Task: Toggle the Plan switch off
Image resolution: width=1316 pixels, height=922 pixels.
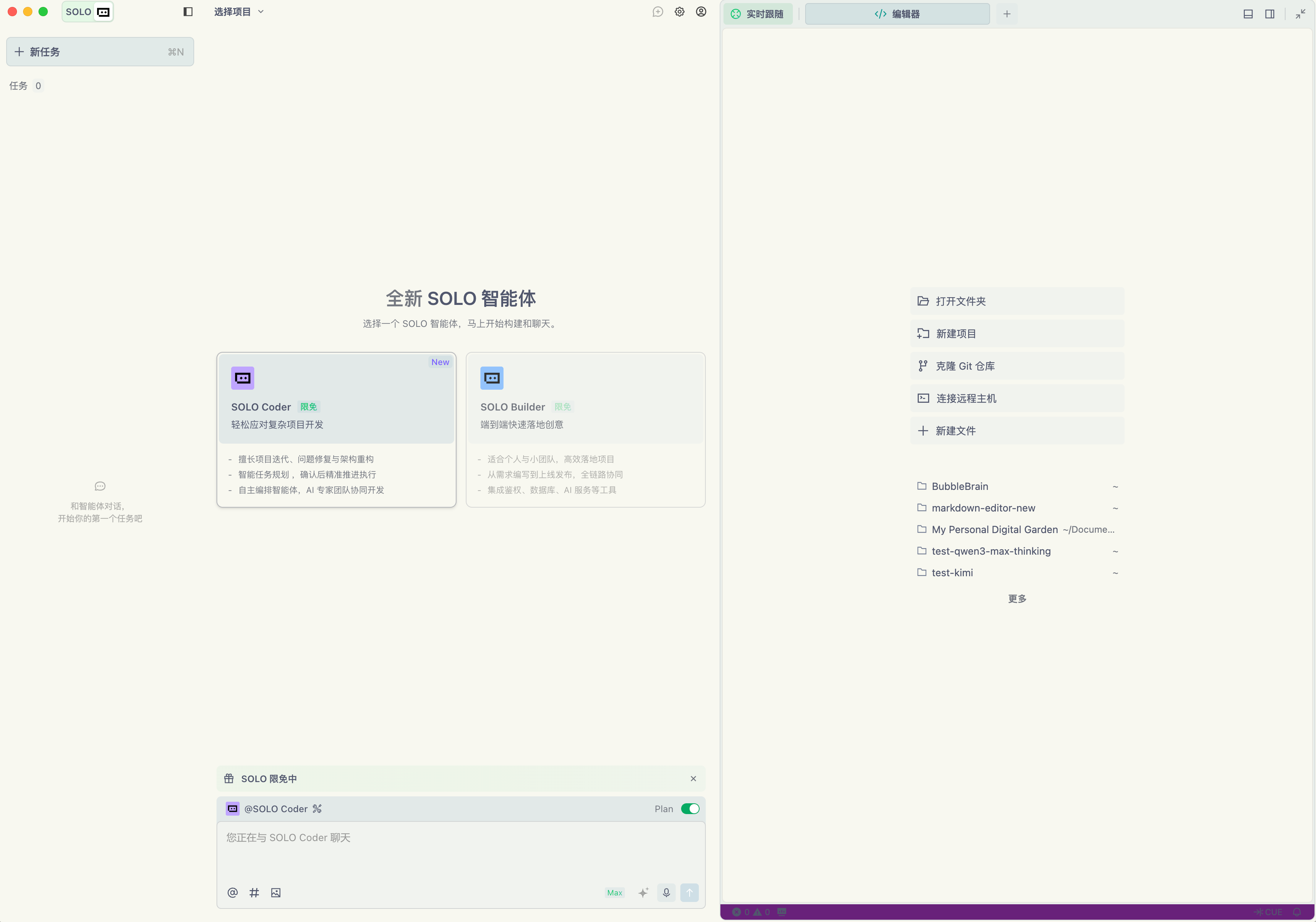Action: coord(690,808)
